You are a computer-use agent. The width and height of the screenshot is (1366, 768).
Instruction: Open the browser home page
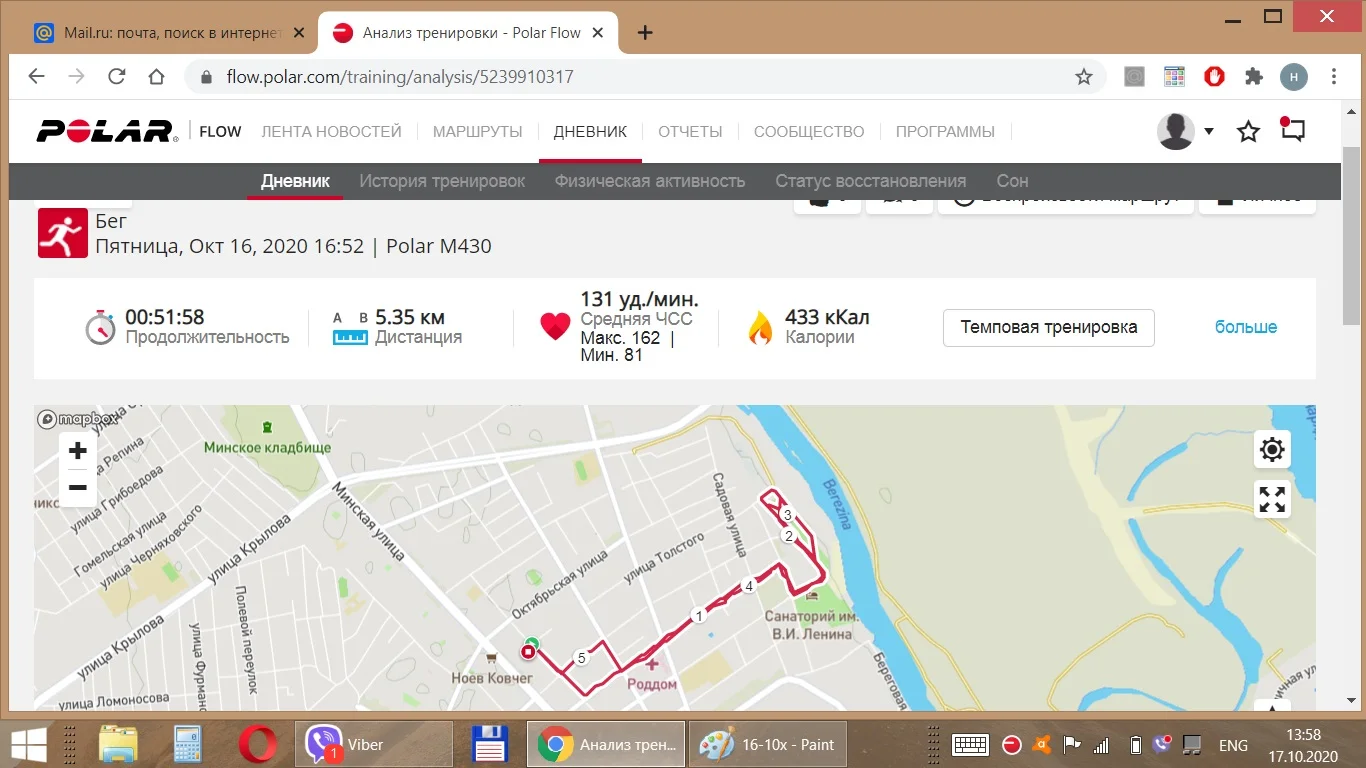[x=156, y=77]
